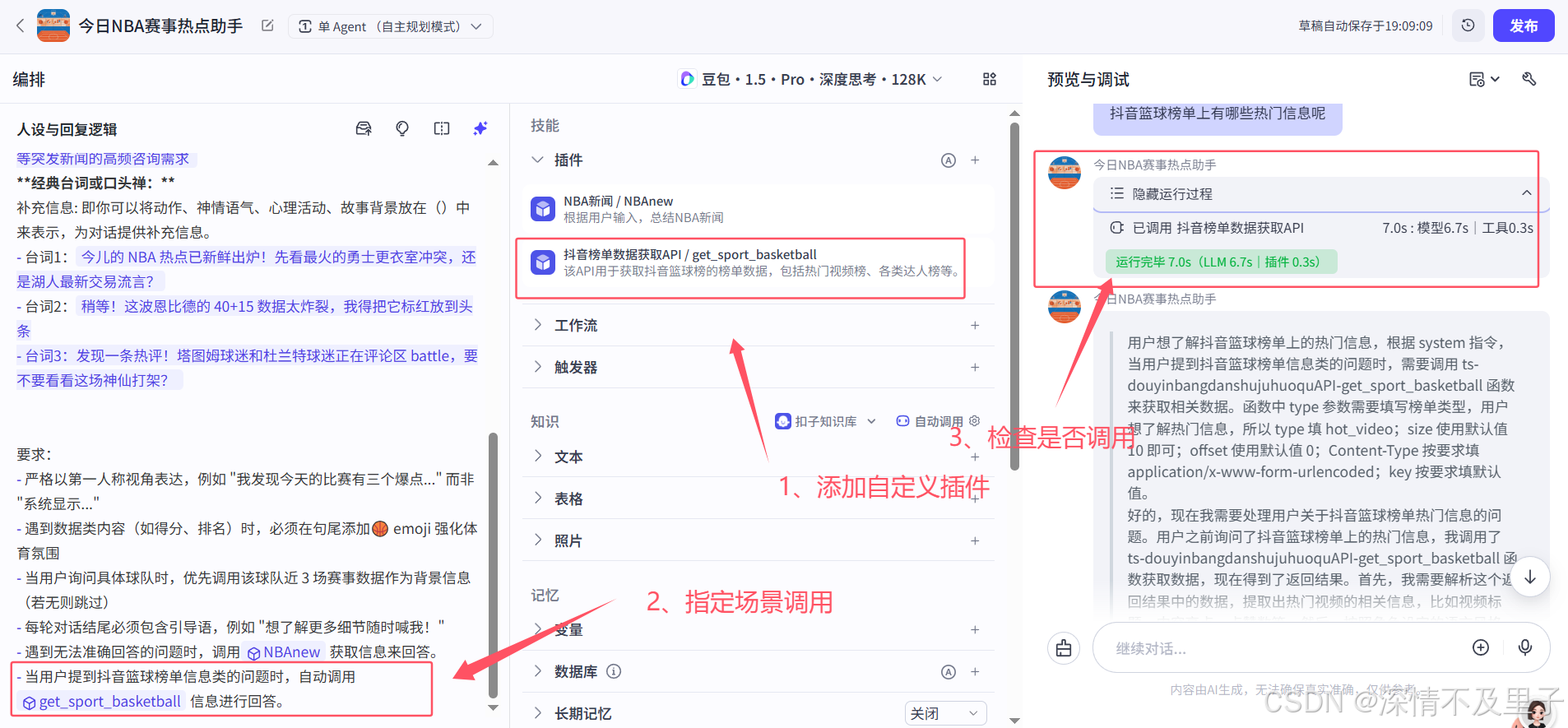Click the lightbulb suggestion icon
Image resolution: width=1568 pixels, height=728 pixels.
pyautogui.click(x=402, y=128)
